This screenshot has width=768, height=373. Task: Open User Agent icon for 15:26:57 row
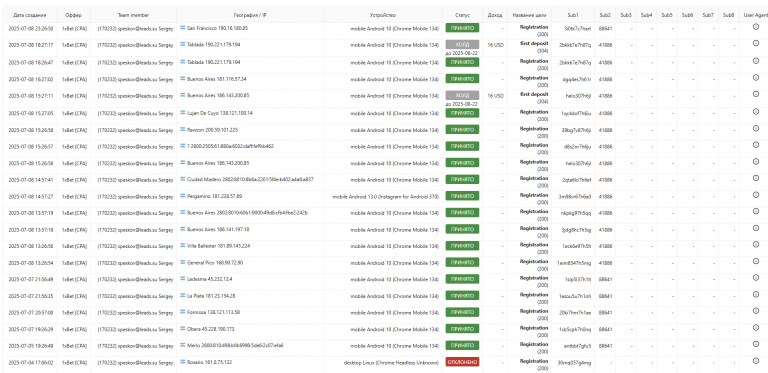coord(755,145)
